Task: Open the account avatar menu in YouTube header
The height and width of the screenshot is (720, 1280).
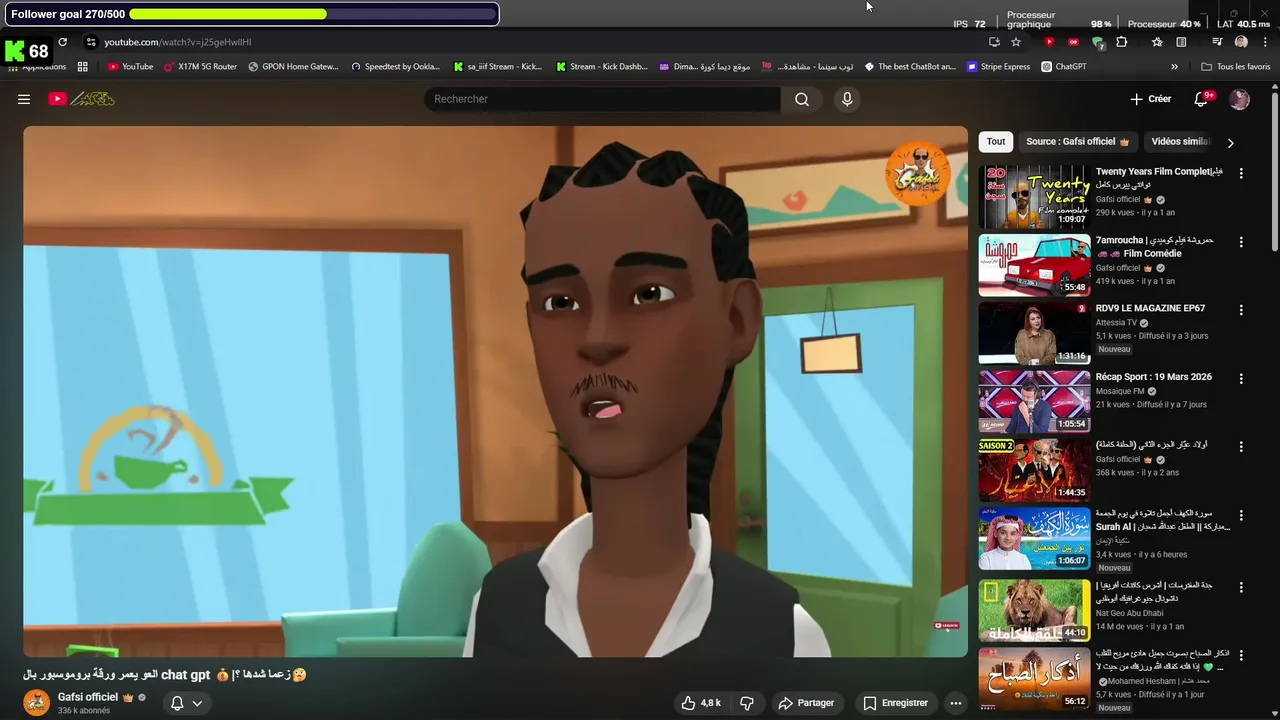Action: 1239,99
